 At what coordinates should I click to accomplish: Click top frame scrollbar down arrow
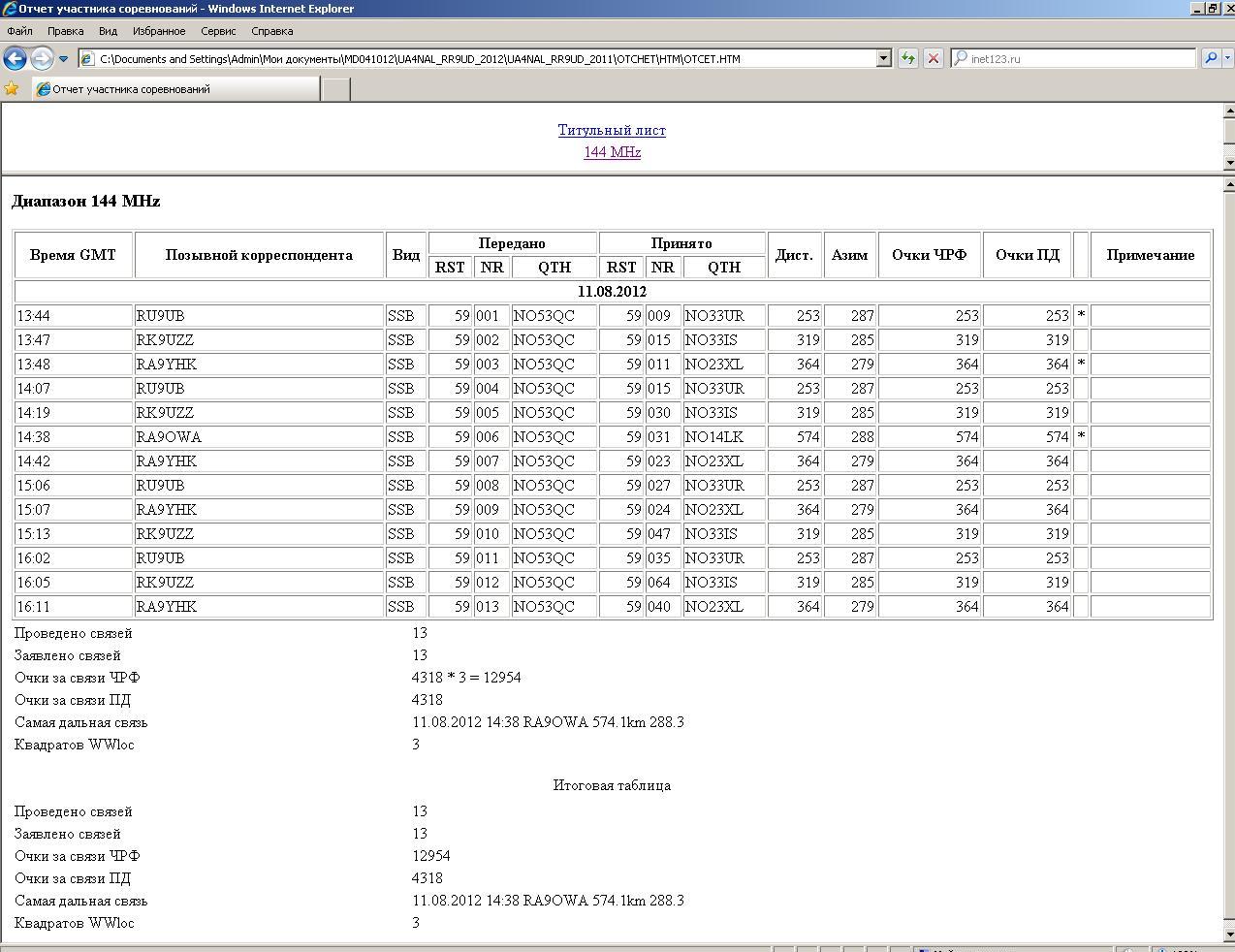pyautogui.click(x=1228, y=163)
